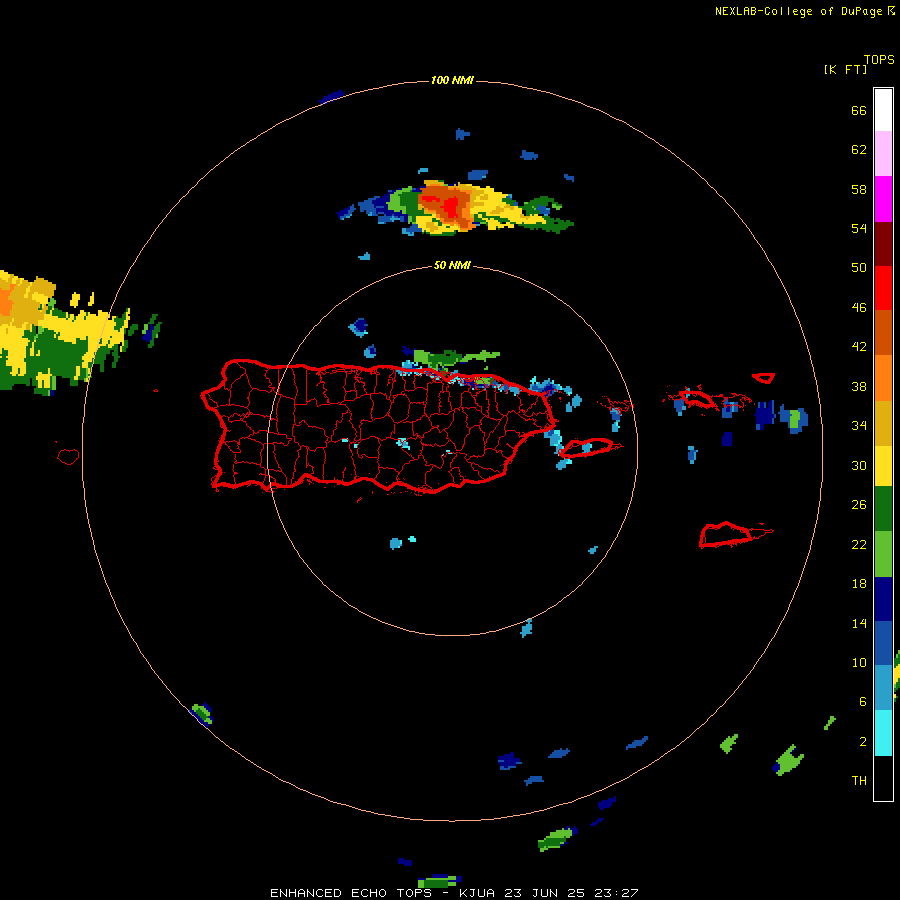Screen dimensions: 900x900
Task: Click the Vieques island outline east of Puerto Rico
Action: tap(585, 447)
